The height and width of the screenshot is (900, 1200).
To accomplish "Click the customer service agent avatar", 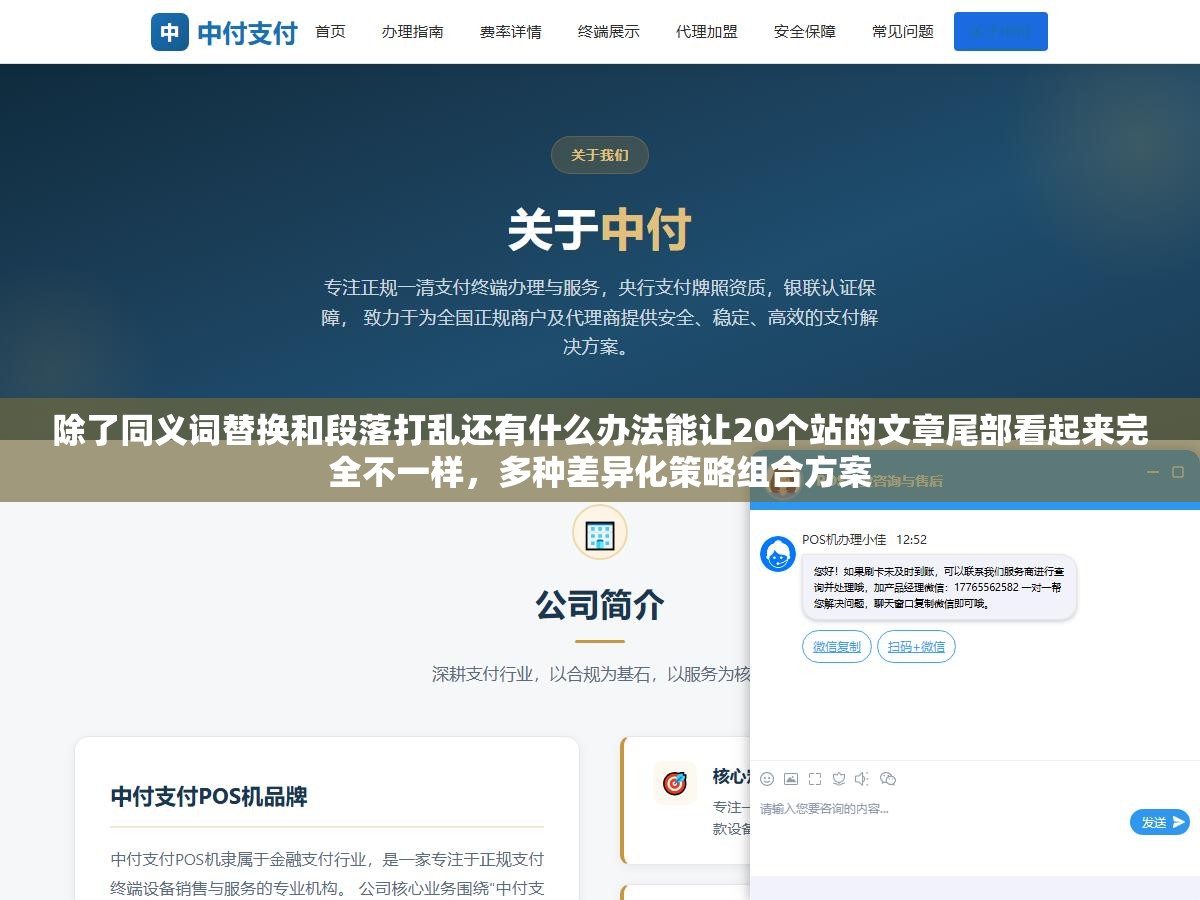I will [778, 553].
